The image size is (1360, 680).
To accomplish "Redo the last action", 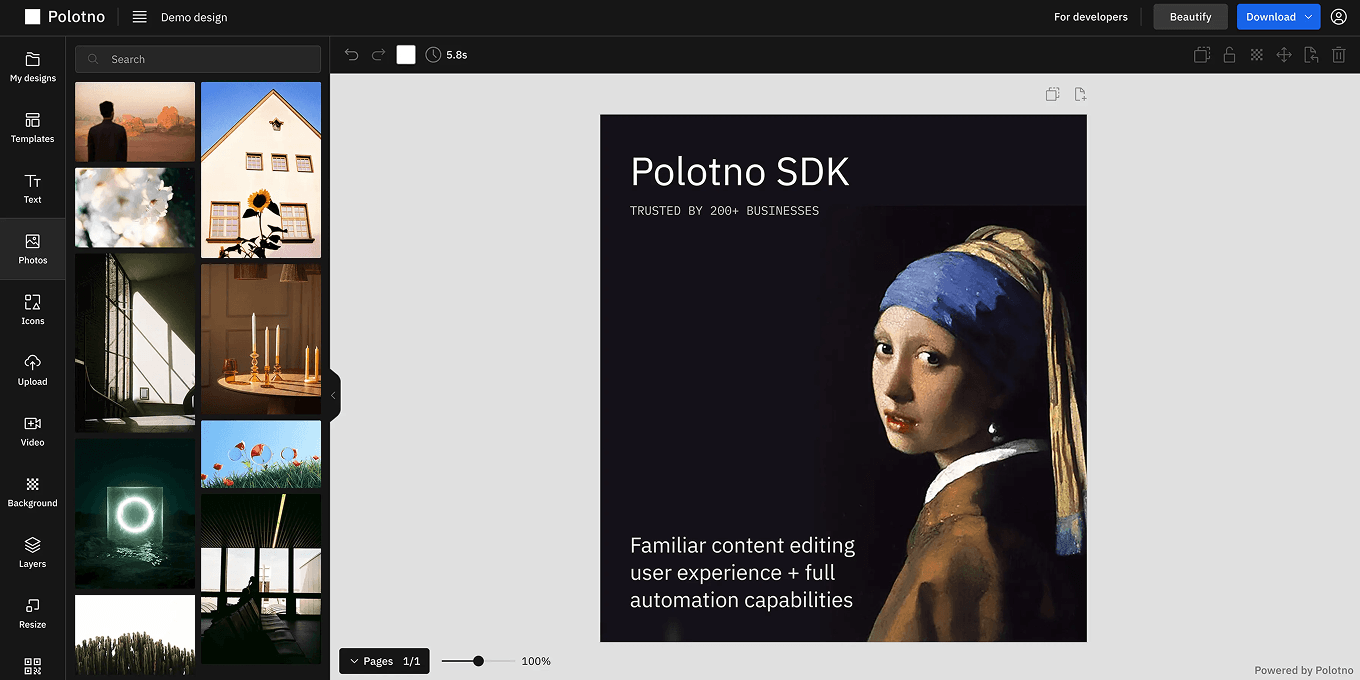I will pyautogui.click(x=378, y=55).
